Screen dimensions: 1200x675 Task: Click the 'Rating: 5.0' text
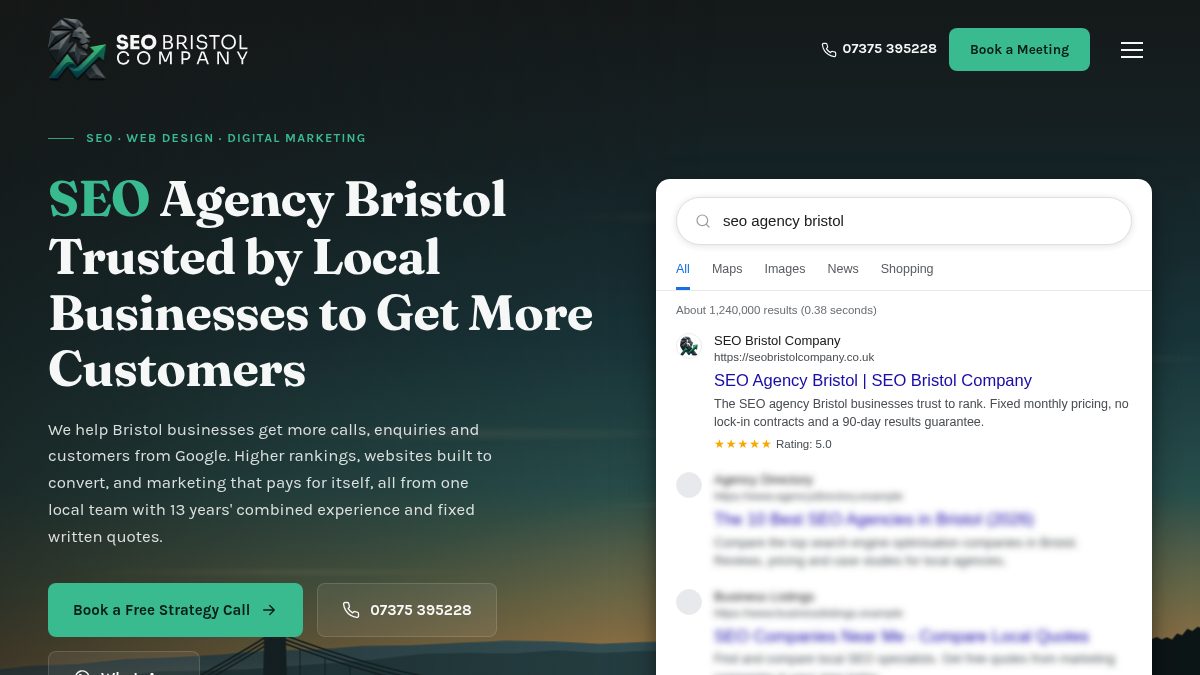804,444
